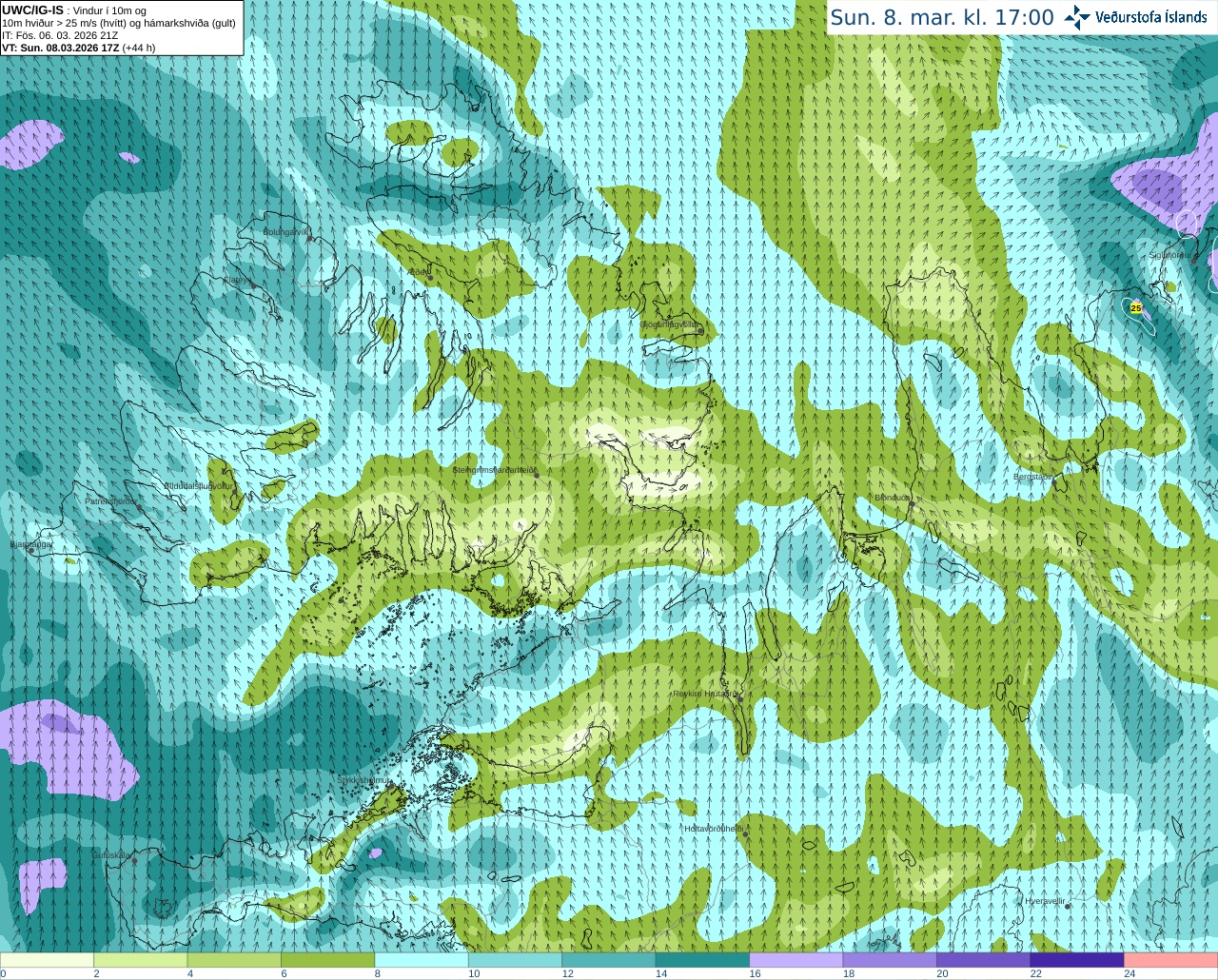Pick the pink above-24 m/s legend swatch
The width and height of the screenshot is (1218, 980).
(x=1171, y=960)
